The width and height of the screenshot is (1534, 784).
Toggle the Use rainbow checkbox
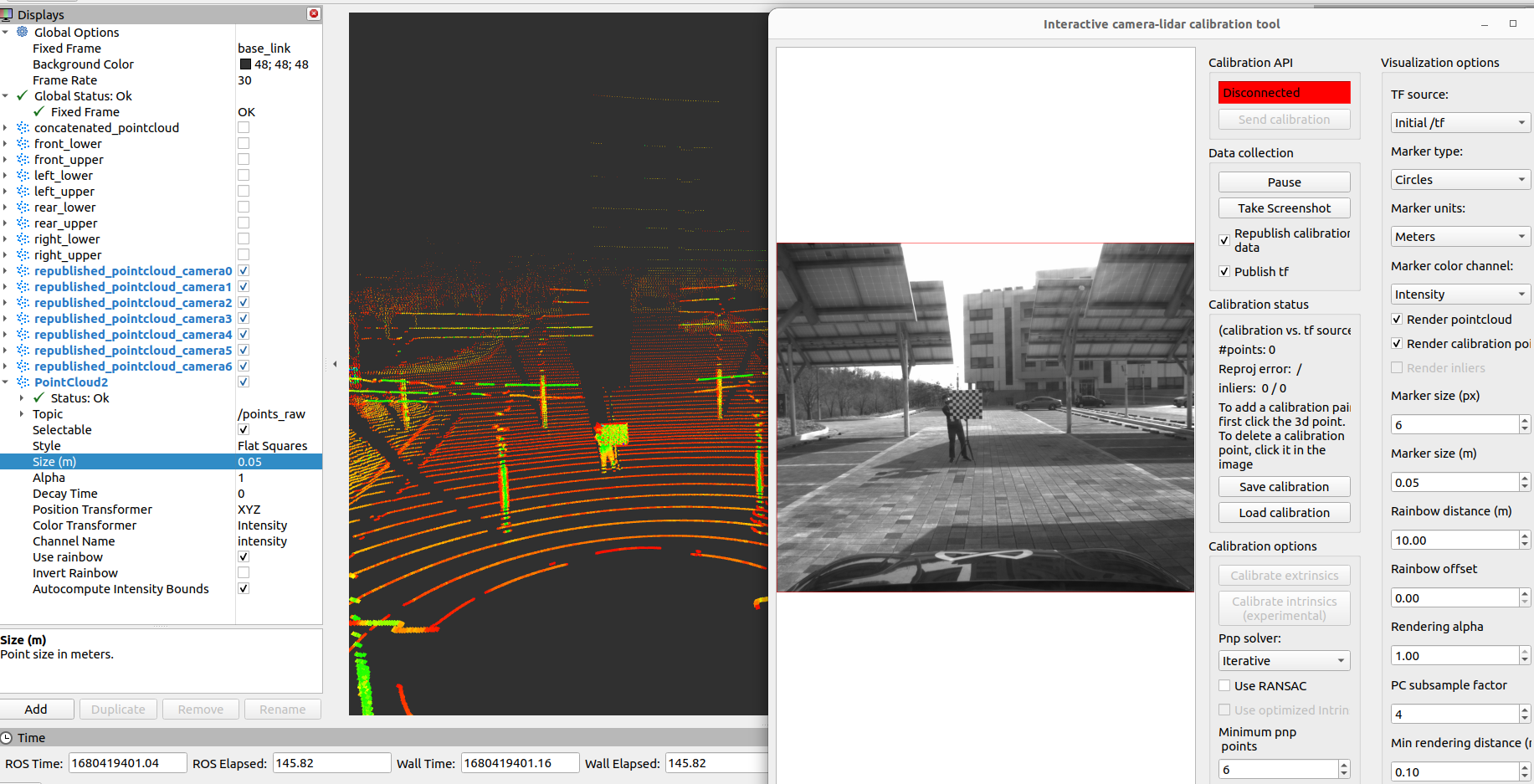[x=244, y=556]
